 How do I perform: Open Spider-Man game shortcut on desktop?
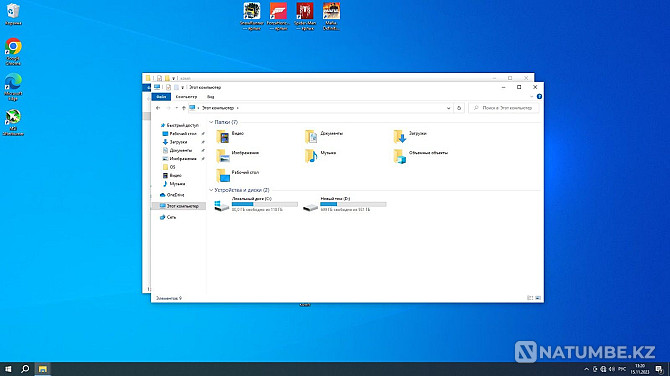(305, 16)
